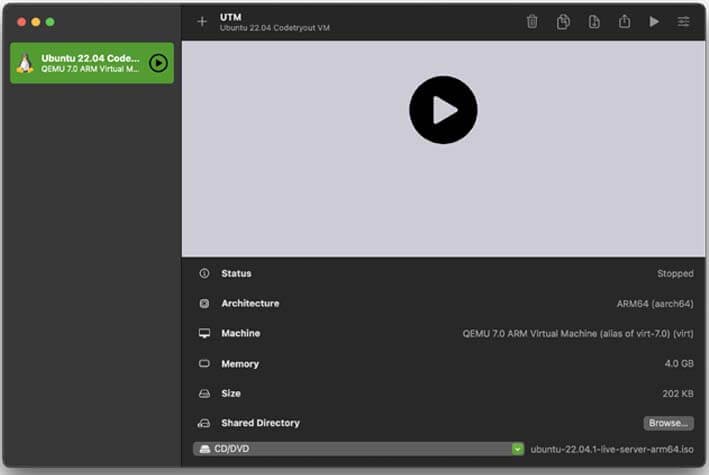Click the 'ARM64 (aarch64)' architecture value
This screenshot has height=475, width=709.
[655, 304]
